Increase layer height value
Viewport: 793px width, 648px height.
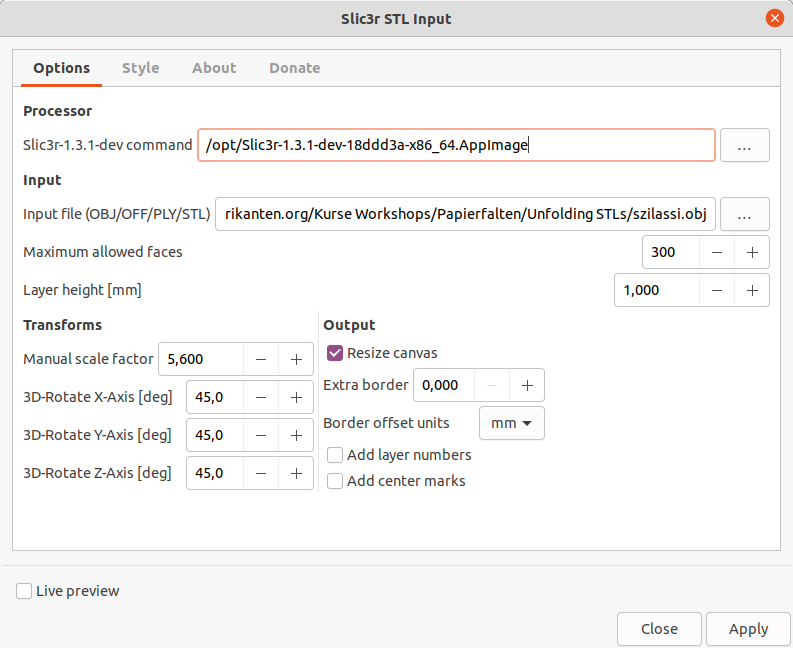pyautogui.click(x=752, y=290)
